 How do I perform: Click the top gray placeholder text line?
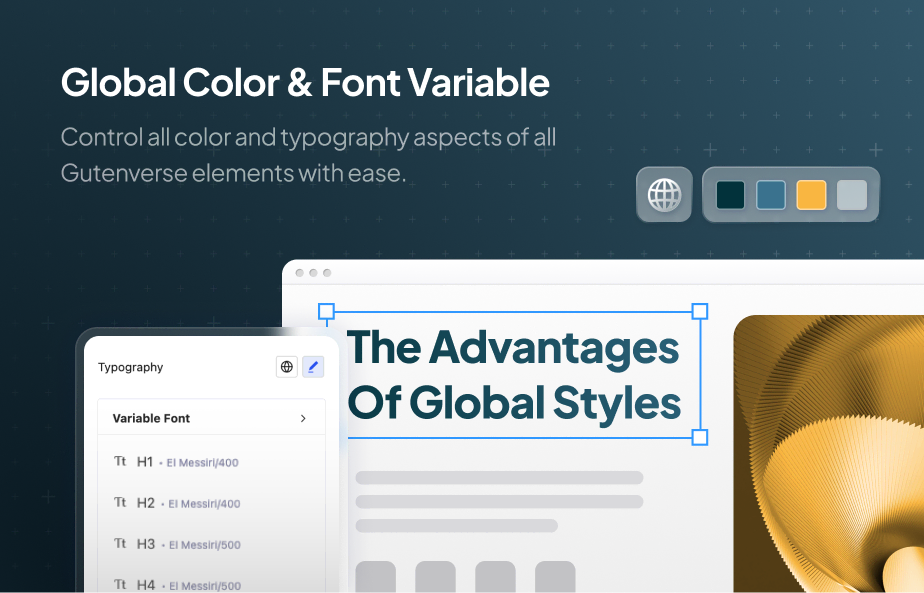coord(499,478)
